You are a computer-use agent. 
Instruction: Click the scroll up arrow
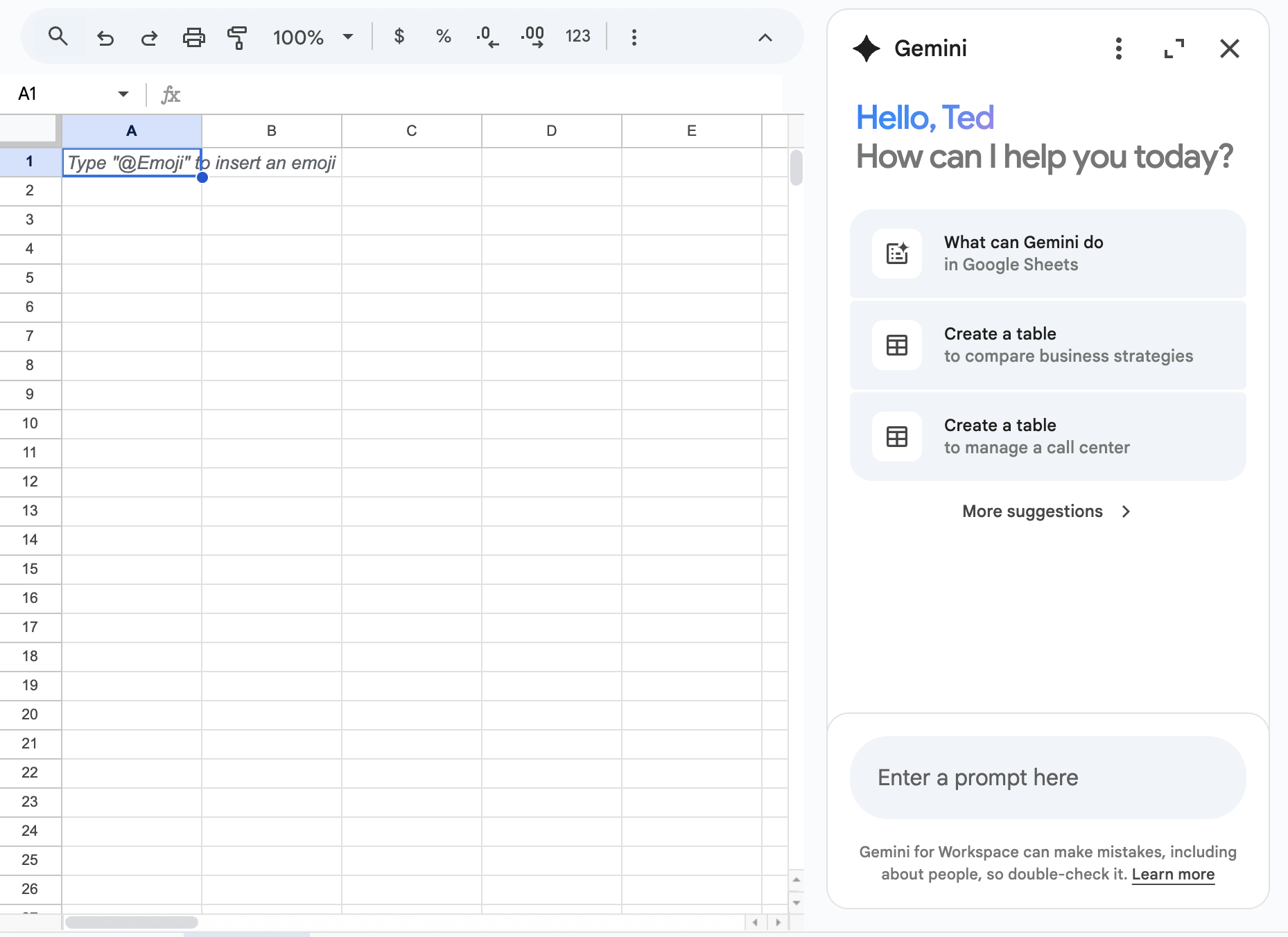(x=797, y=879)
